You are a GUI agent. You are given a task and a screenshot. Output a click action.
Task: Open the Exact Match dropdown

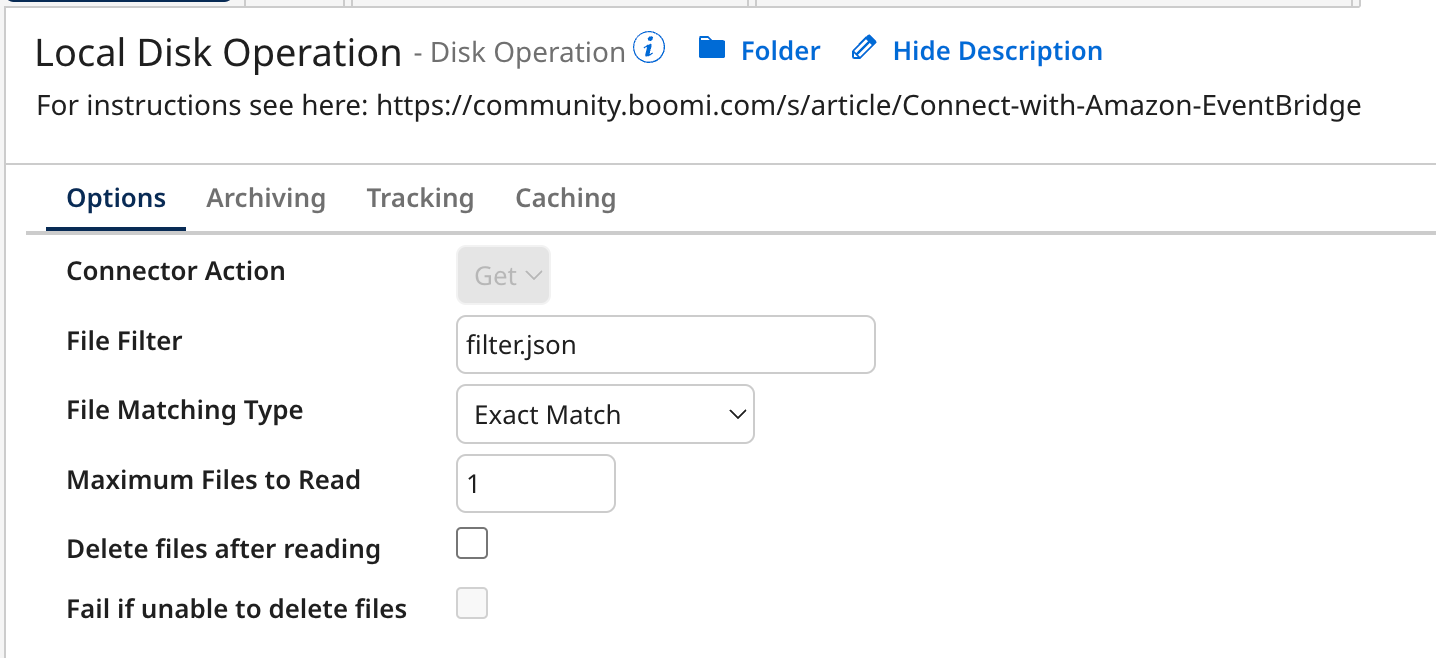pos(604,414)
